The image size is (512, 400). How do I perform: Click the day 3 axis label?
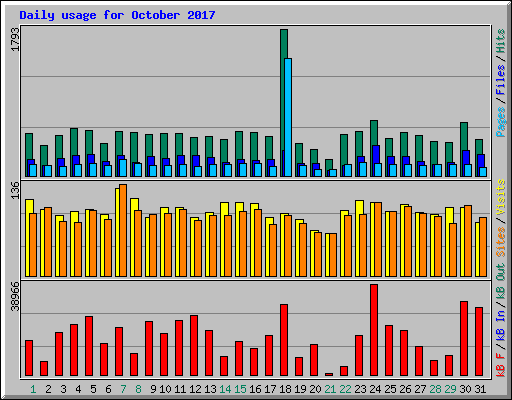[x=63, y=389]
